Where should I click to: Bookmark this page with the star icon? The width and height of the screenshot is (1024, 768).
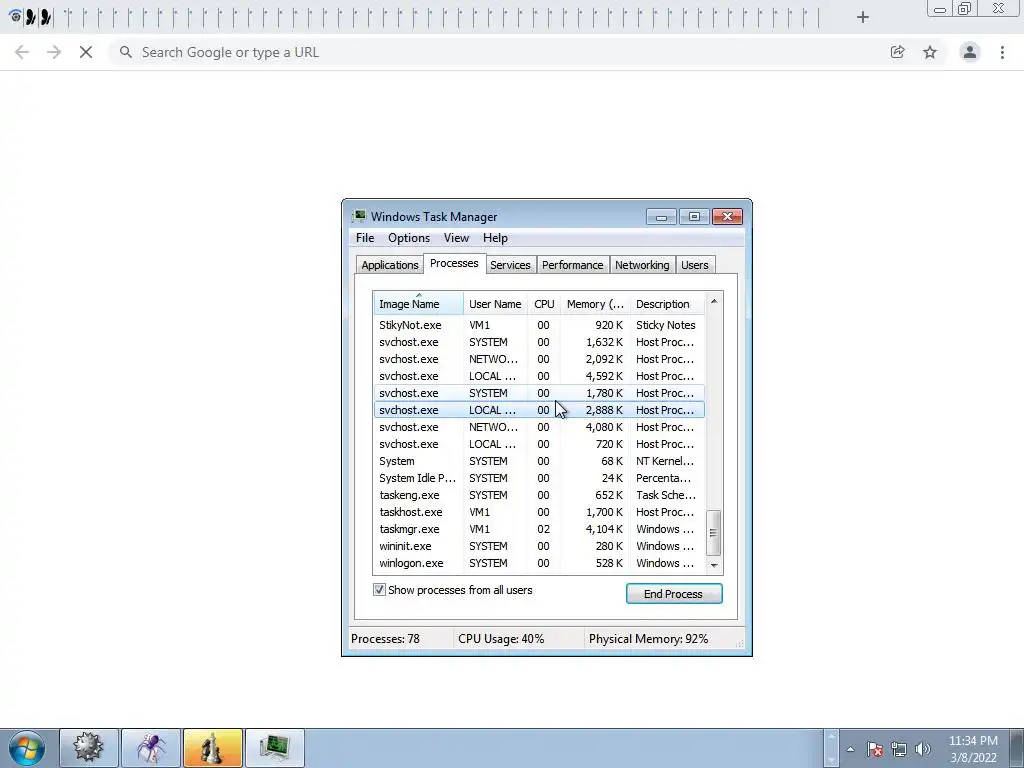click(x=930, y=52)
